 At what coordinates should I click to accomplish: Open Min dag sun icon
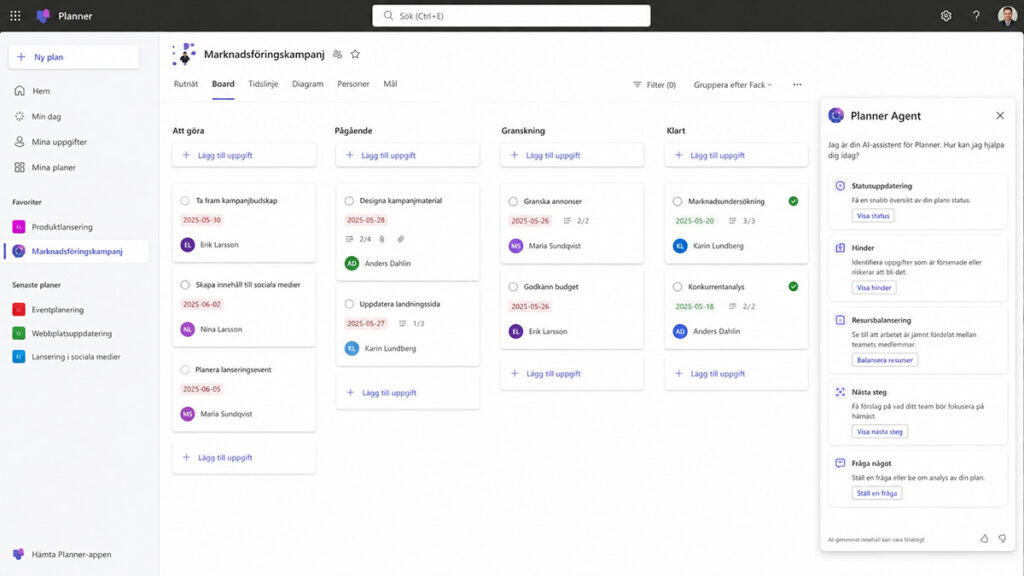tap(20, 116)
